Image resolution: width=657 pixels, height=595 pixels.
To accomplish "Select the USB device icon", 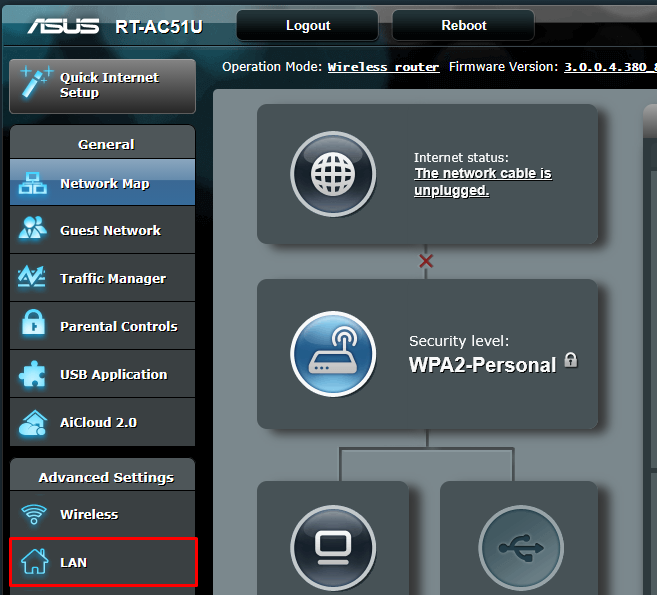I will coord(521,548).
